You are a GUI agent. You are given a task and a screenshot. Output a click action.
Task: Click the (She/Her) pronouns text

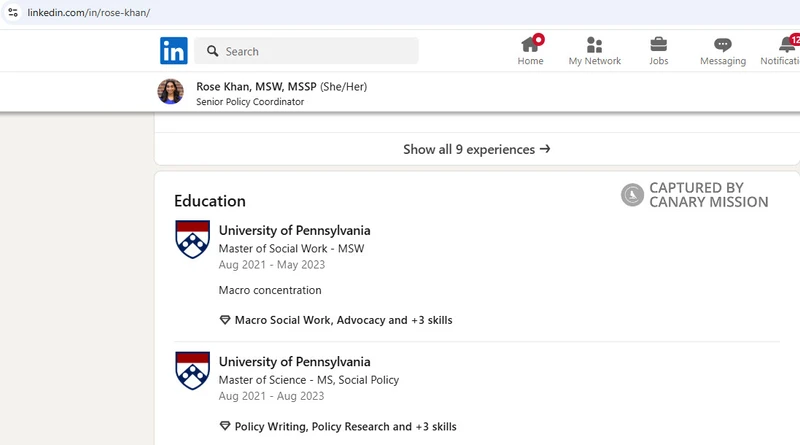pyautogui.click(x=343, y=87)
